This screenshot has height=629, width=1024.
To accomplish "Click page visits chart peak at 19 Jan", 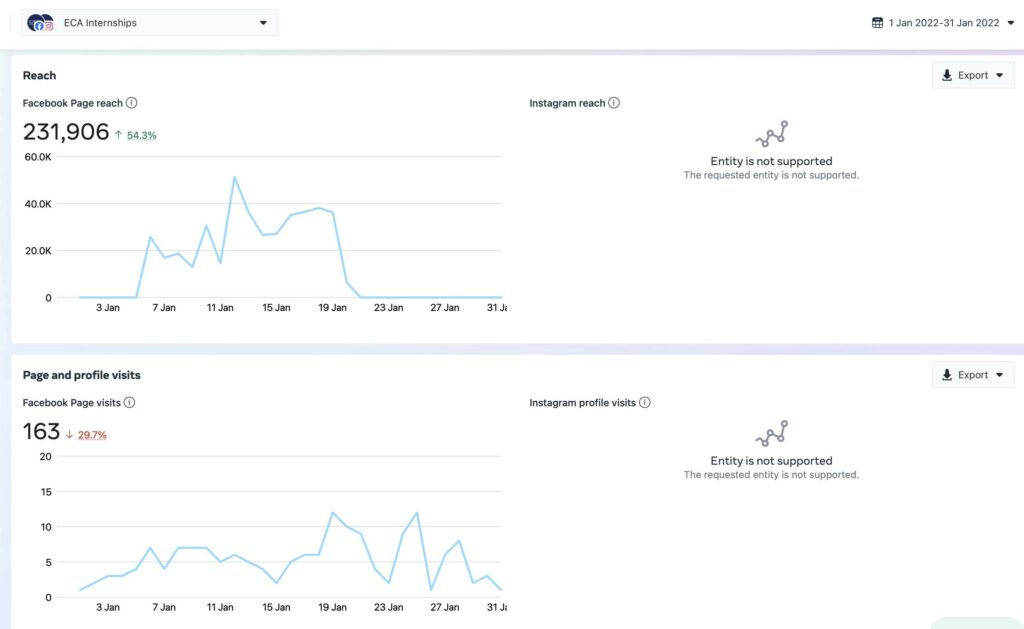I will pos(332,513).
